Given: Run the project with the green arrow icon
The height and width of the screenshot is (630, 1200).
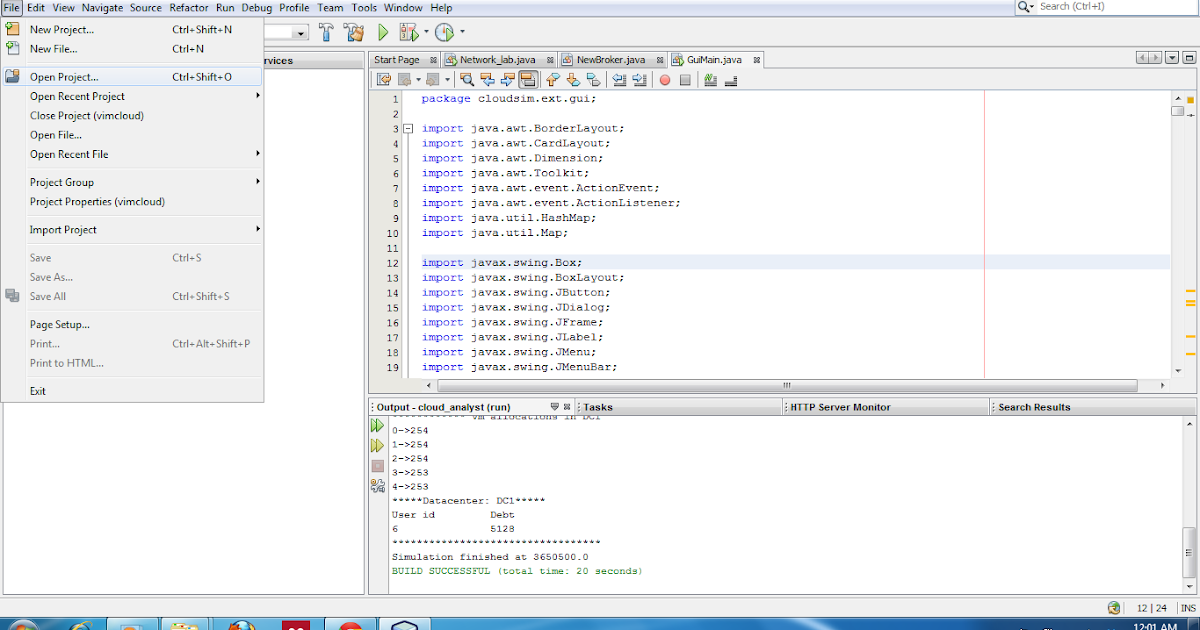Looking at the screenshot, I should coord(383,32).
